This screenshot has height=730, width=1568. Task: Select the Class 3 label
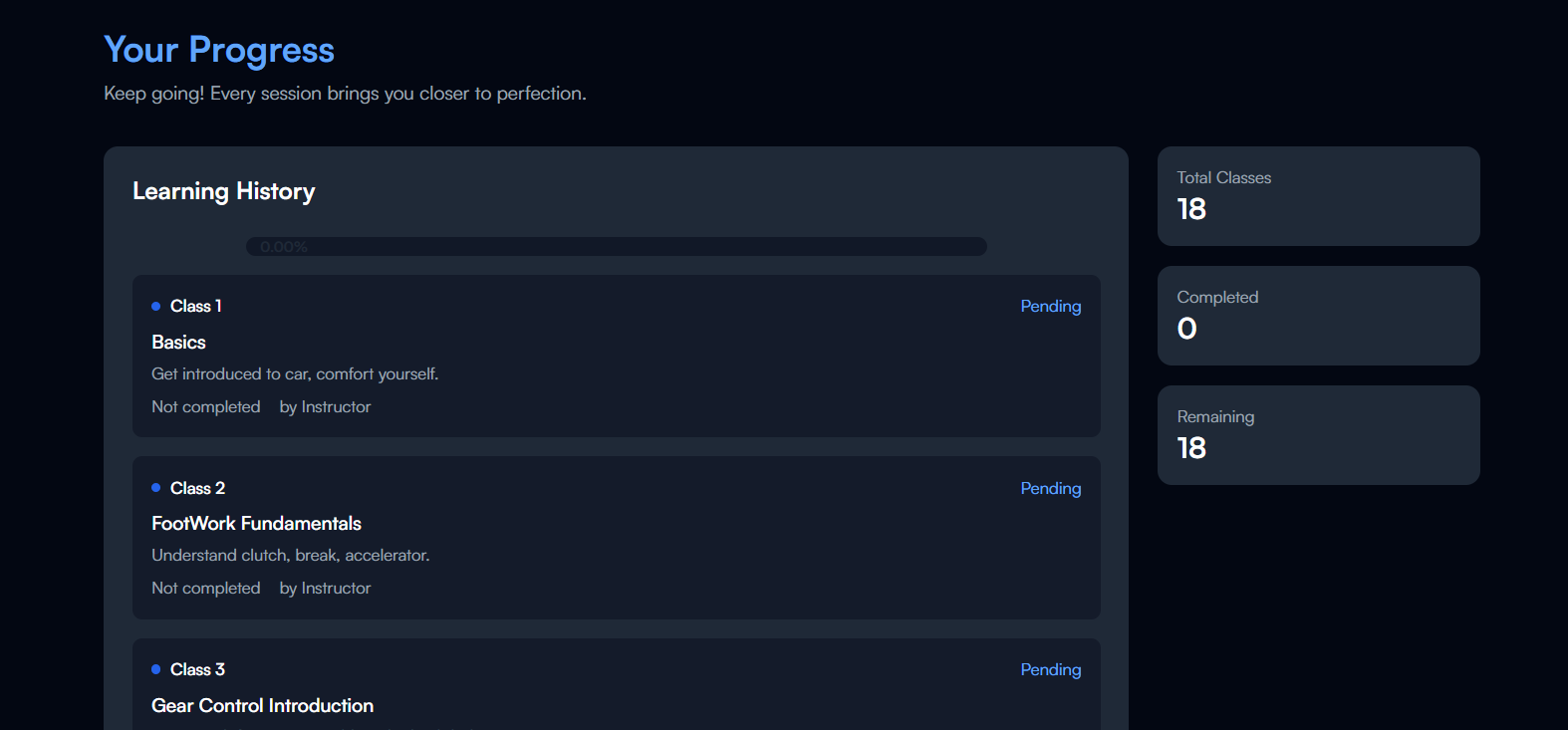[197, 669]
